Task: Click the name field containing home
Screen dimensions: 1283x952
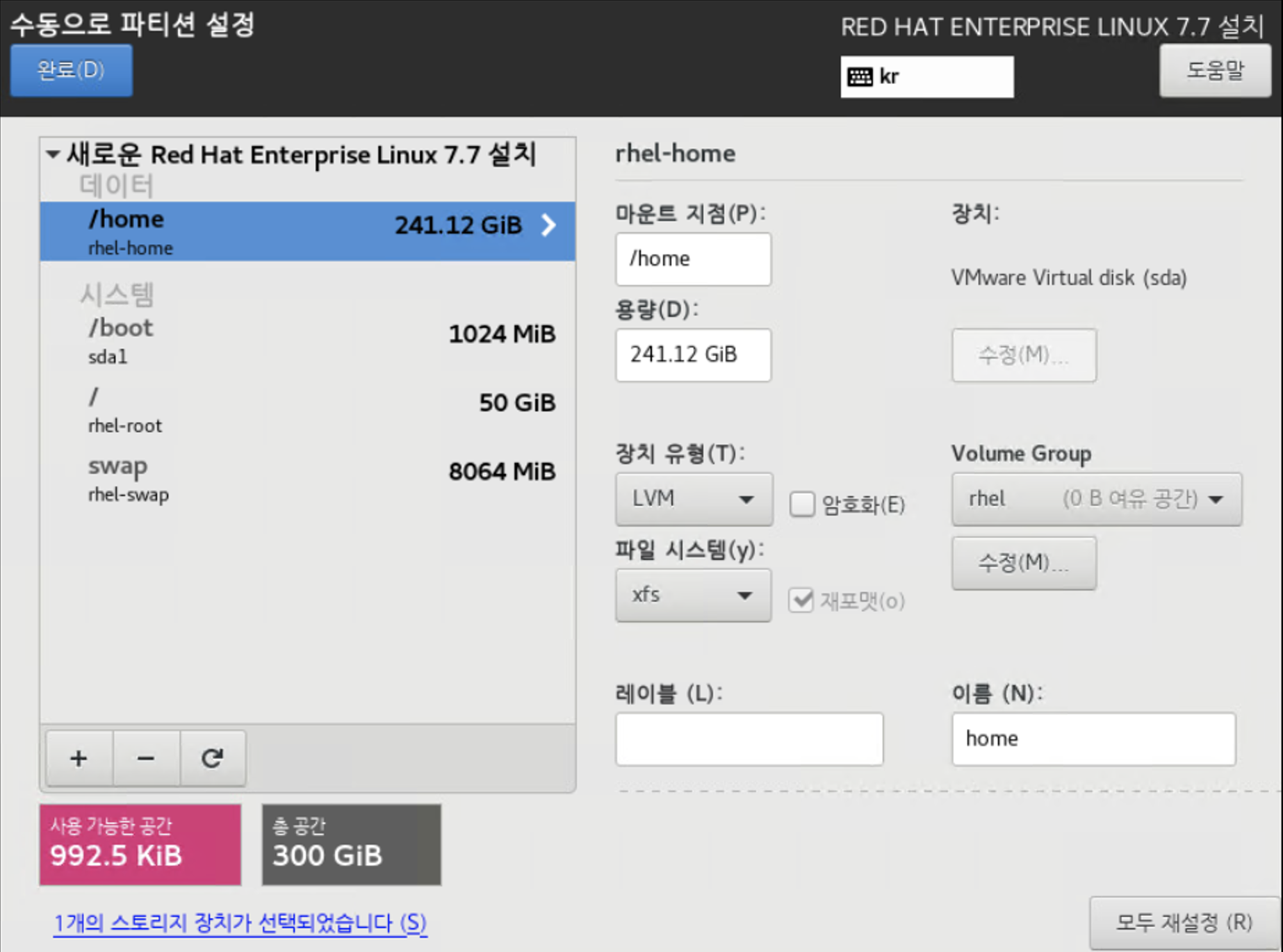Action: [x=1094, y=739]
